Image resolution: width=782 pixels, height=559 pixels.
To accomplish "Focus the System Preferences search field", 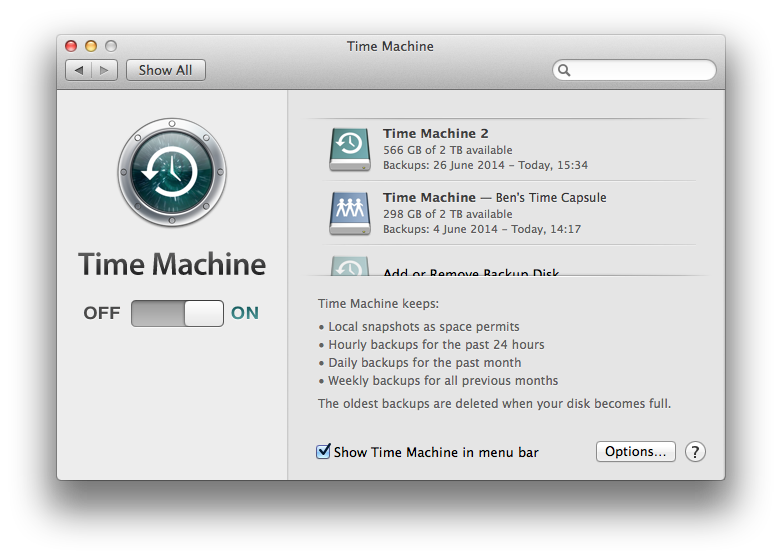I will (x=634, y=70).
